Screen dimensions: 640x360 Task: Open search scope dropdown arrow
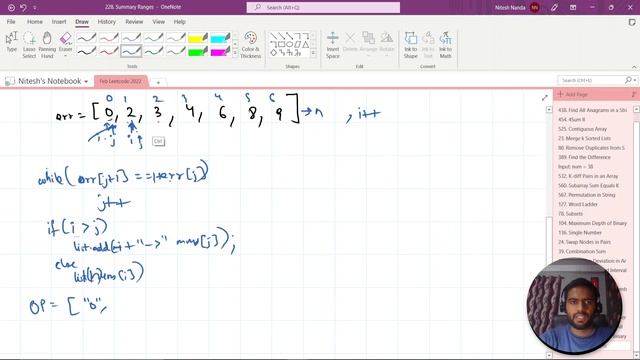click(635, 80)
